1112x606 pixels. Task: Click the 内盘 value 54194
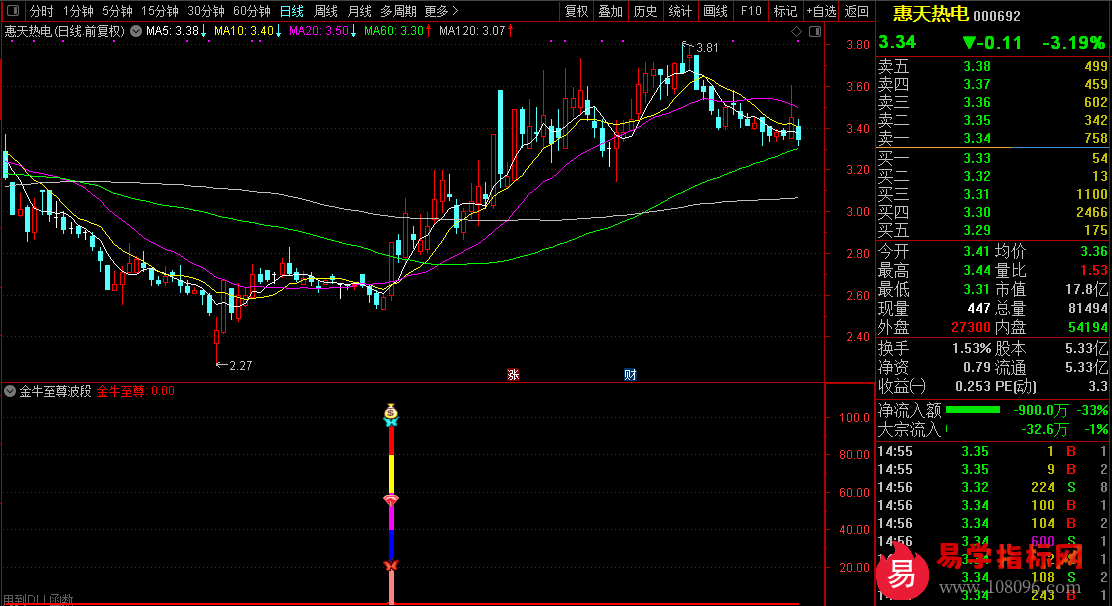tap(1087, 327)
